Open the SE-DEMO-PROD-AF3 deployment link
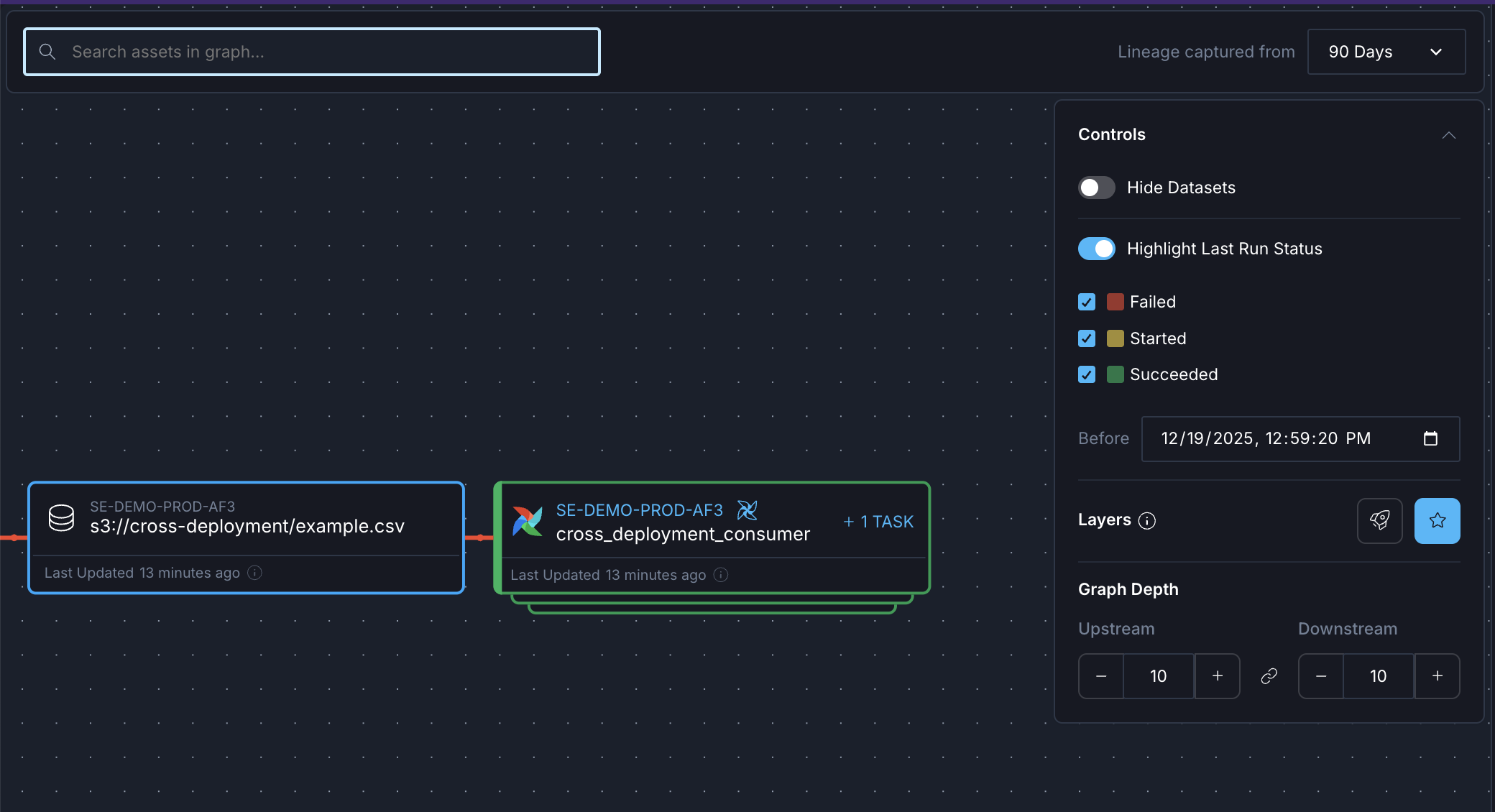The image size is (1495, 812). point(640,509)
